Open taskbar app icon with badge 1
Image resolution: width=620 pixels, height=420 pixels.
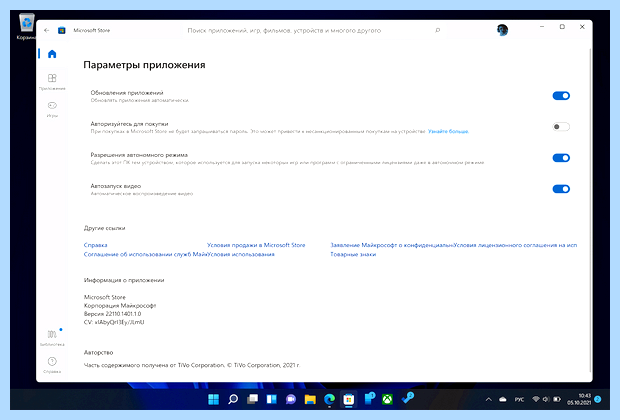pyautogui.click(x=369, y=399)
